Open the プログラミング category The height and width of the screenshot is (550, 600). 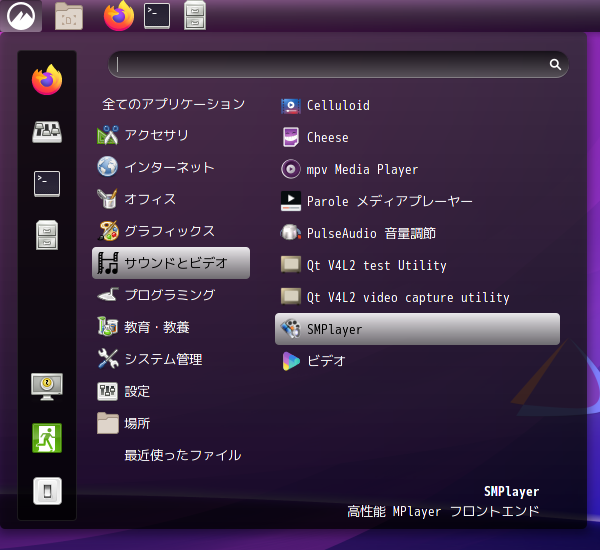(171, 295)
